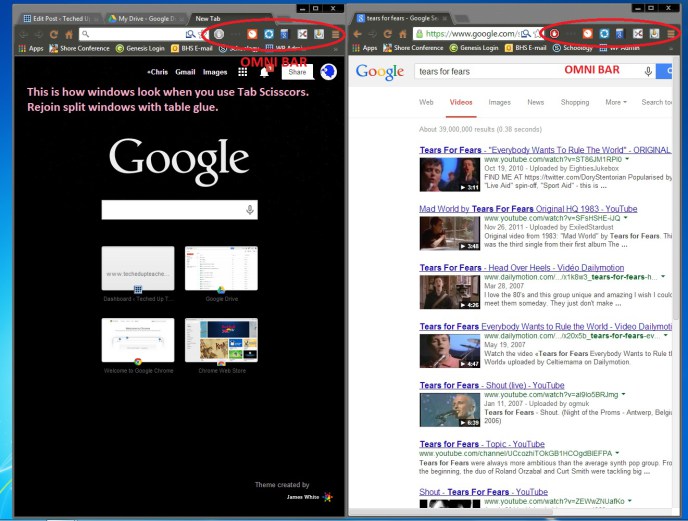Expand arrow beside youtube.com/watch?v=SFsHSHE-iJQ URL
This screenshot has width=688, height=521.
point(626,218)
